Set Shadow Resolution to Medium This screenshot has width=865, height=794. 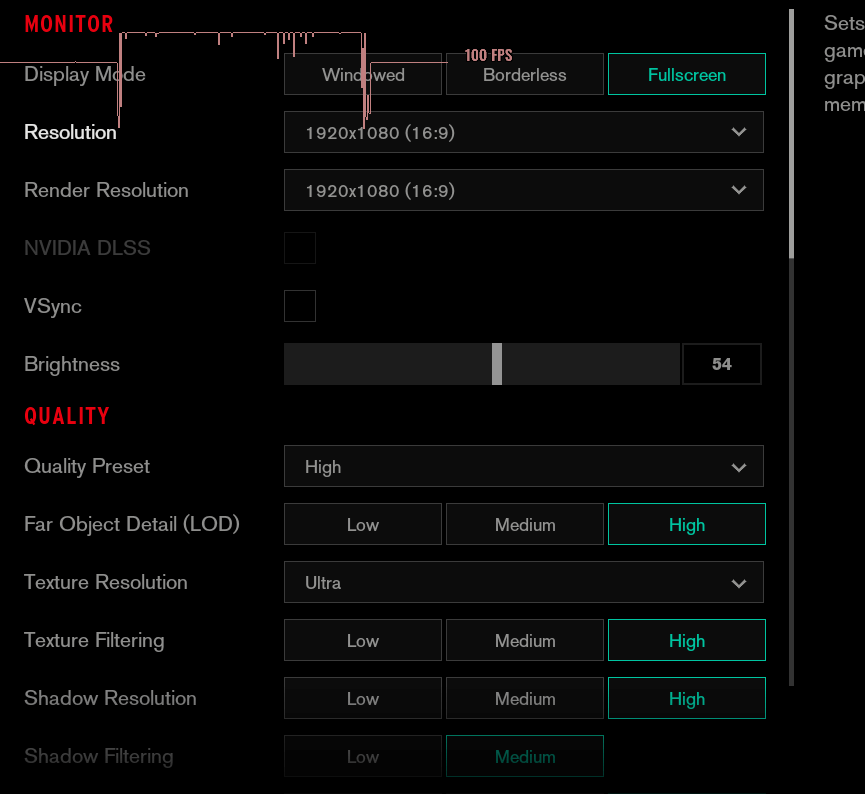click(525, 698)
